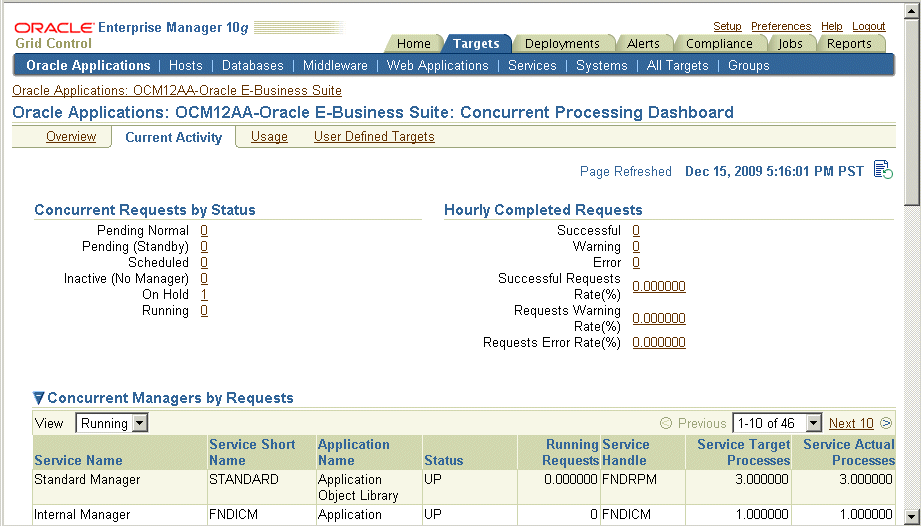This screenshot has width=921, height=526.
Task: Click the scrollbar up arrow
Action: (912, 10)
